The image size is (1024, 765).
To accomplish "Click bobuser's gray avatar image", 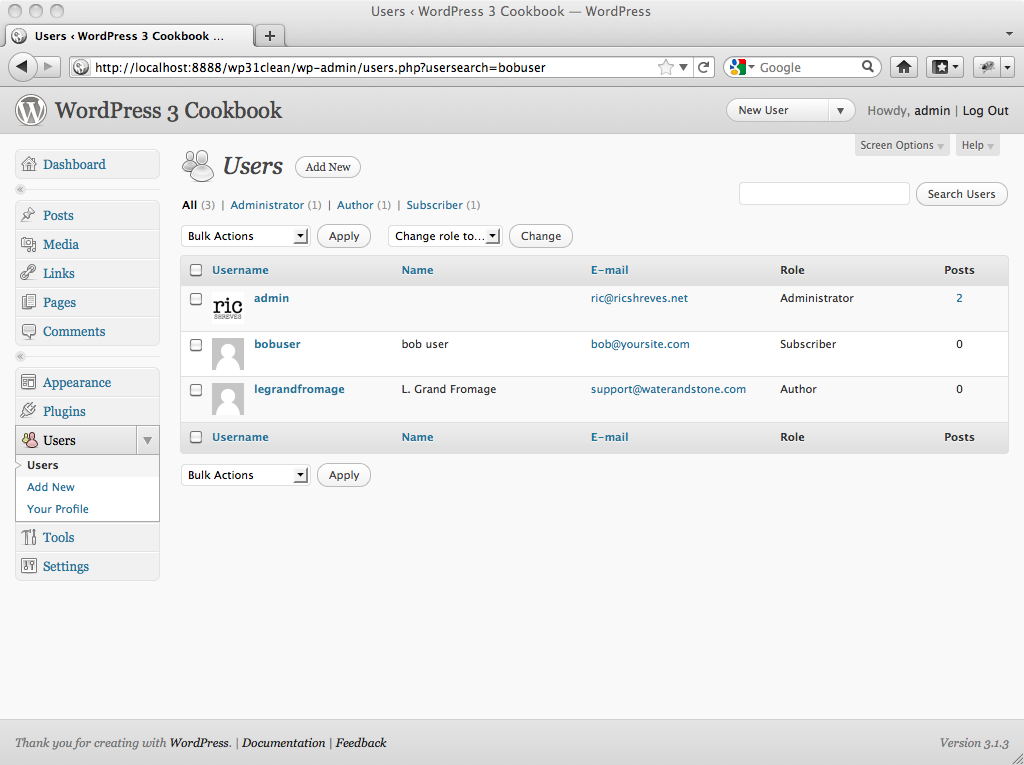I will pos(228,353).
